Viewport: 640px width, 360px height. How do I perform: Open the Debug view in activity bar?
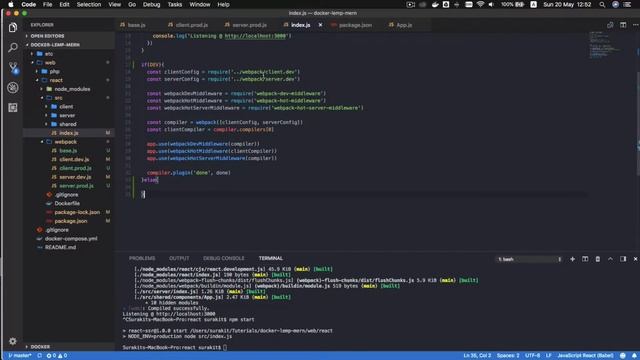point(13,87)
